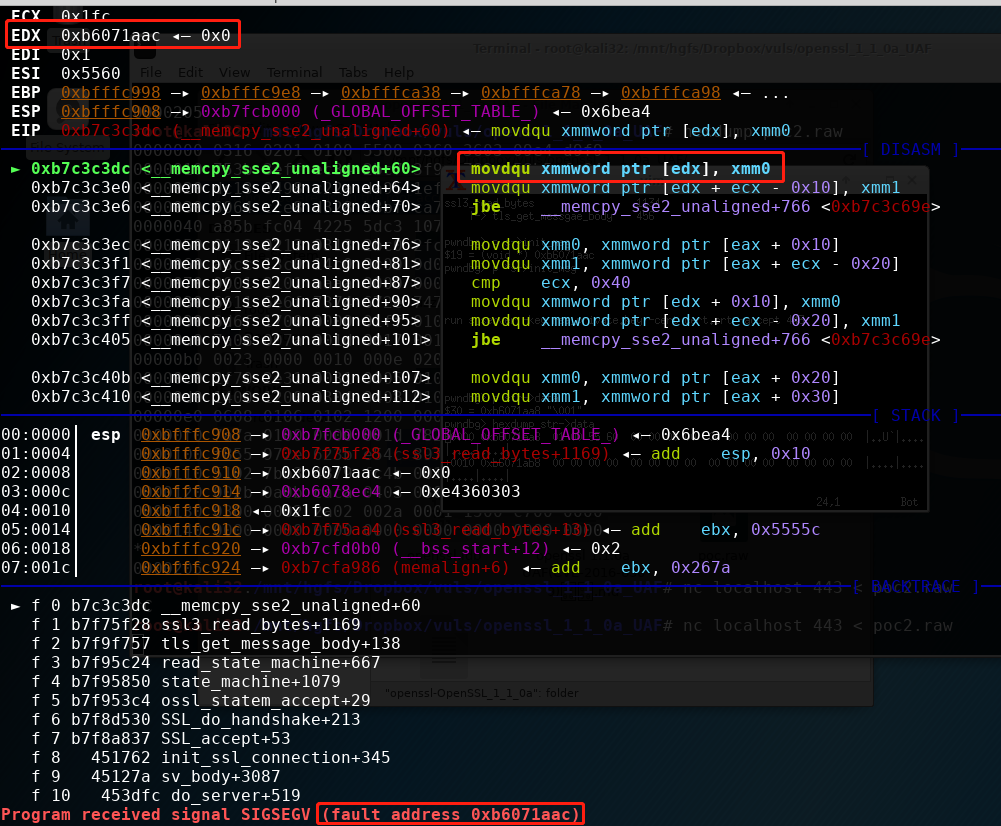Click movdqu xmm1, xmmword ptr [eax + 0x30]
Screen dimensions: 1001x826
(x=655, y=396)
